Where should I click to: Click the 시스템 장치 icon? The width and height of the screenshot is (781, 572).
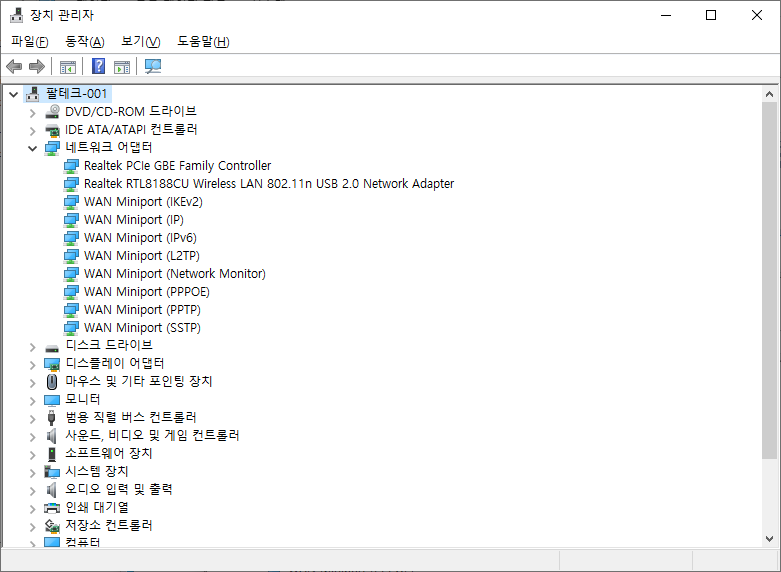point(52,472)
